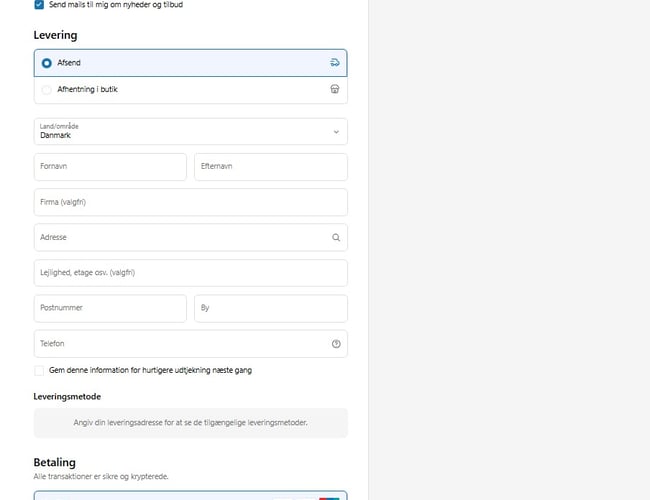Select the Firma (valgfri) field

(x=190, y=202)
